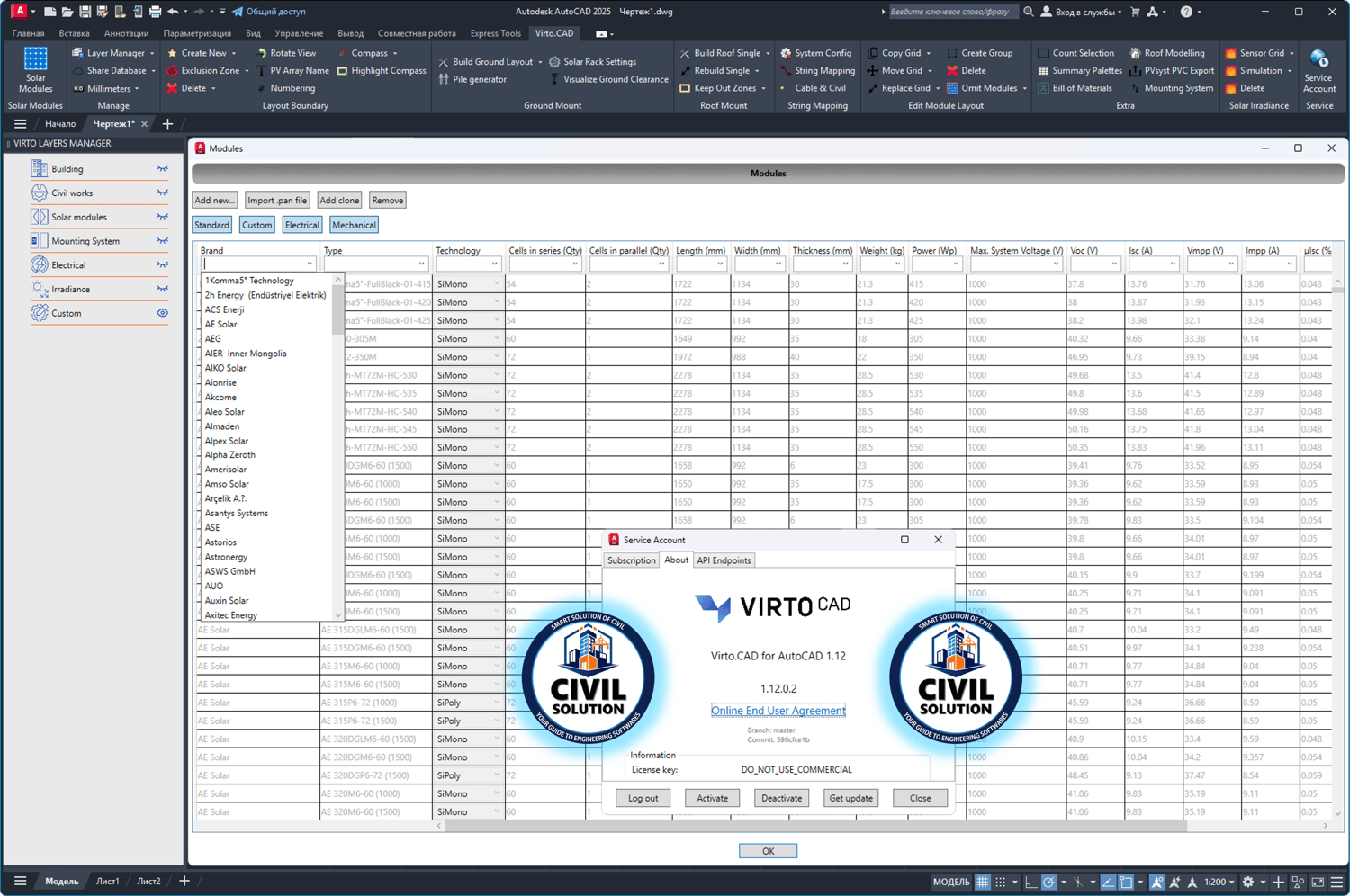Click Import .pan file button
The height and width of the screenshot is (896, 1350).
277,200
